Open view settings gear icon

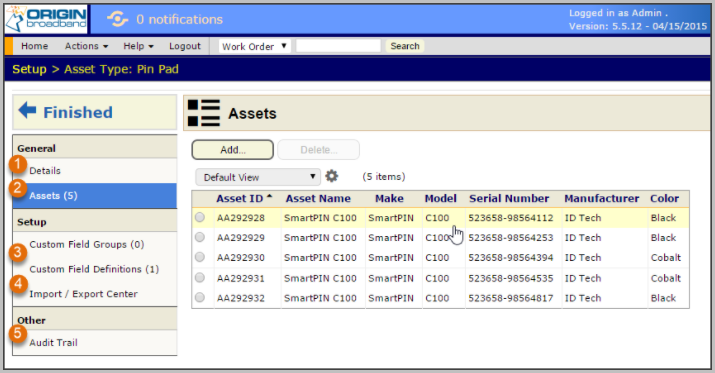pyautogui.click(x=332, y=176)
